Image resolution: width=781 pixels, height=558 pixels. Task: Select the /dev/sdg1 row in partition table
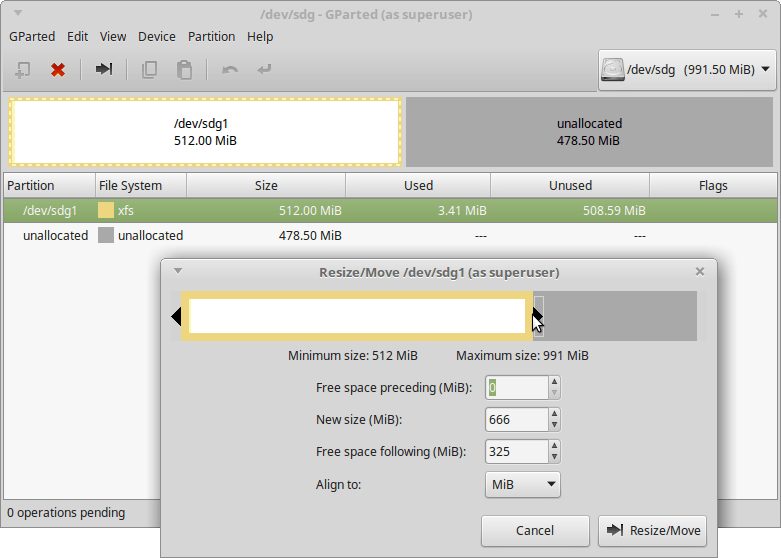click(390, 210)
